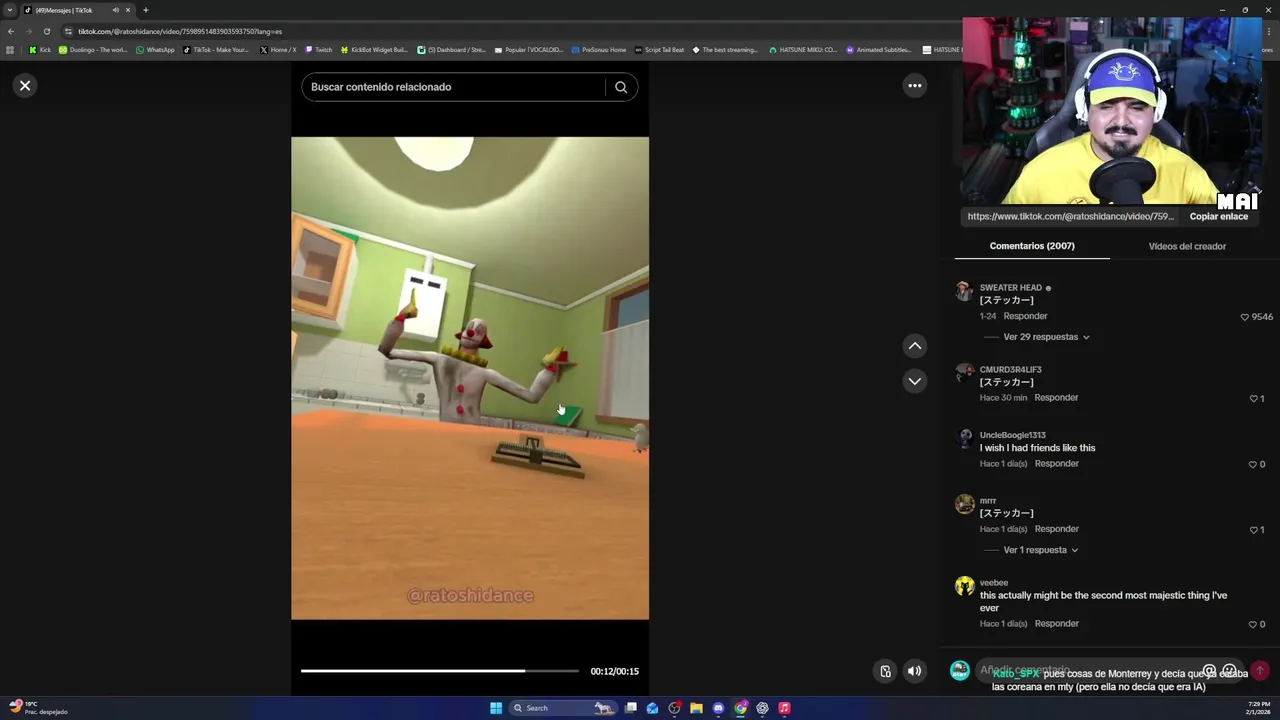Like SWEATER HEAD's comment heart
The height and width of the screenshot is (720, 1280).
(x=1245, y=317)
